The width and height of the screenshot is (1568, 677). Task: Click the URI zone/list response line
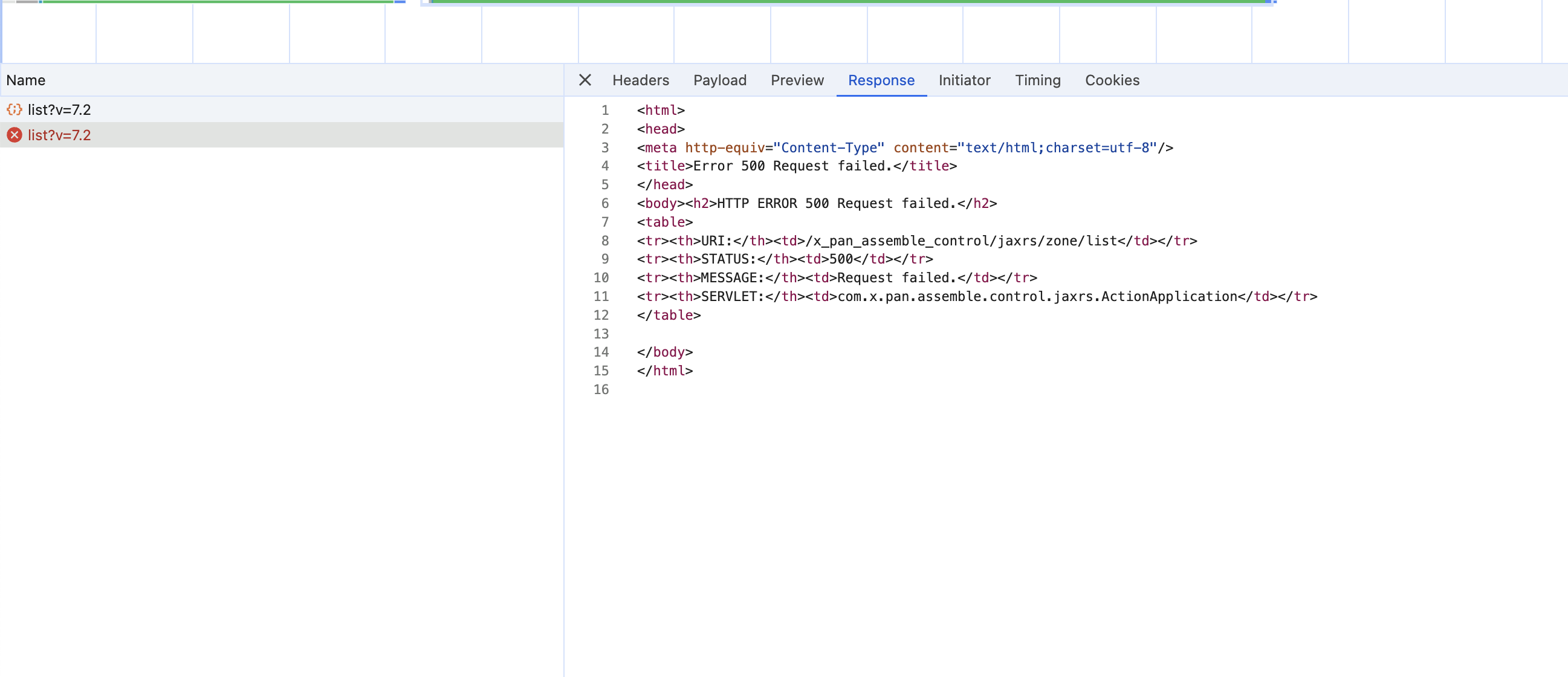click(x=916, y=241)
